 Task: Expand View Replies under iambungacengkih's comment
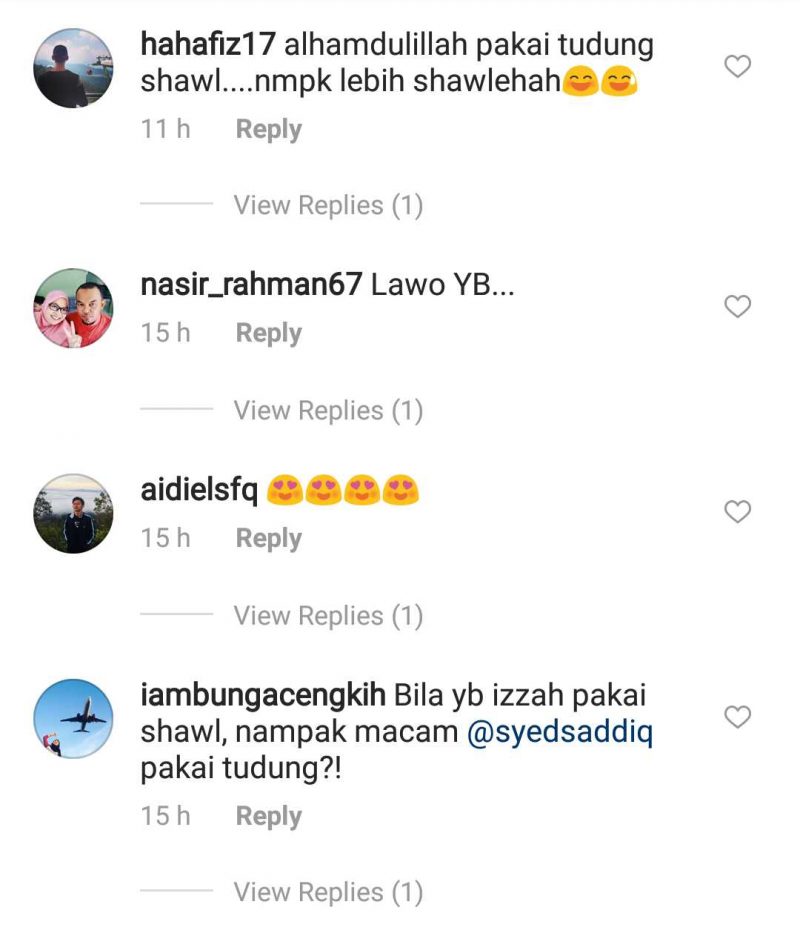coord(328,892)
